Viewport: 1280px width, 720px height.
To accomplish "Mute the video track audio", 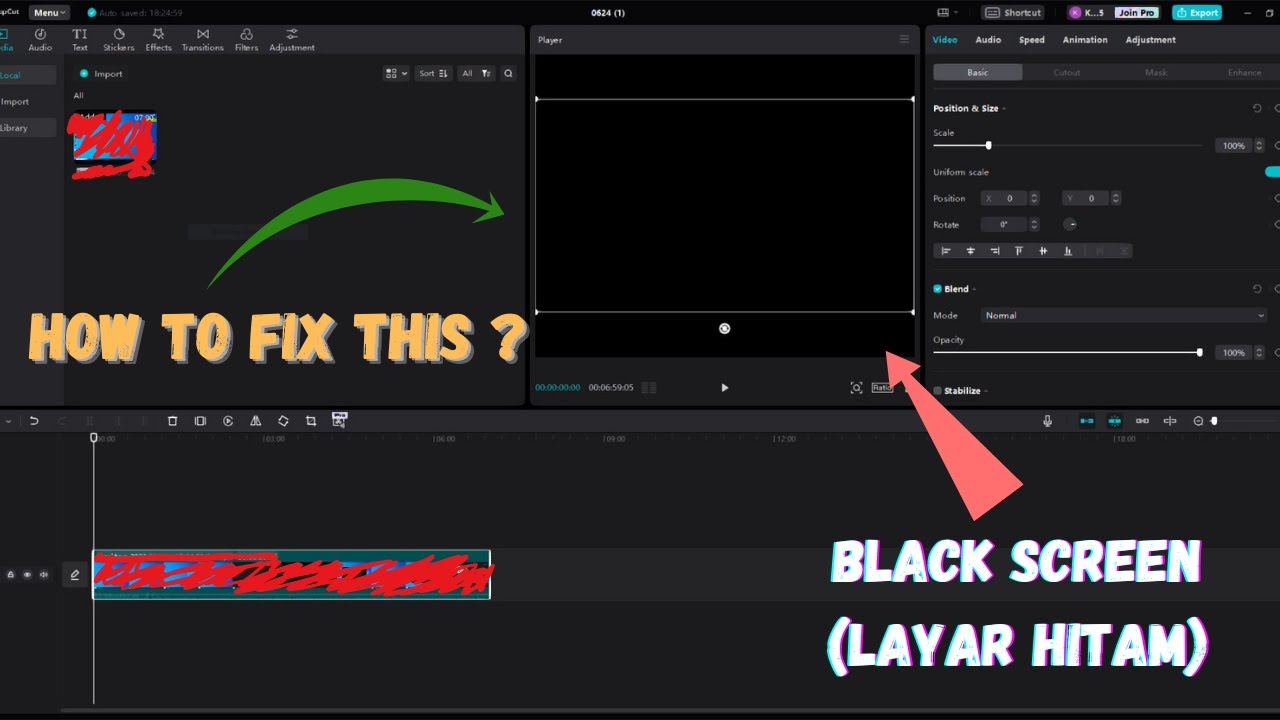I will pyautogui.click(x=43, y=575).
